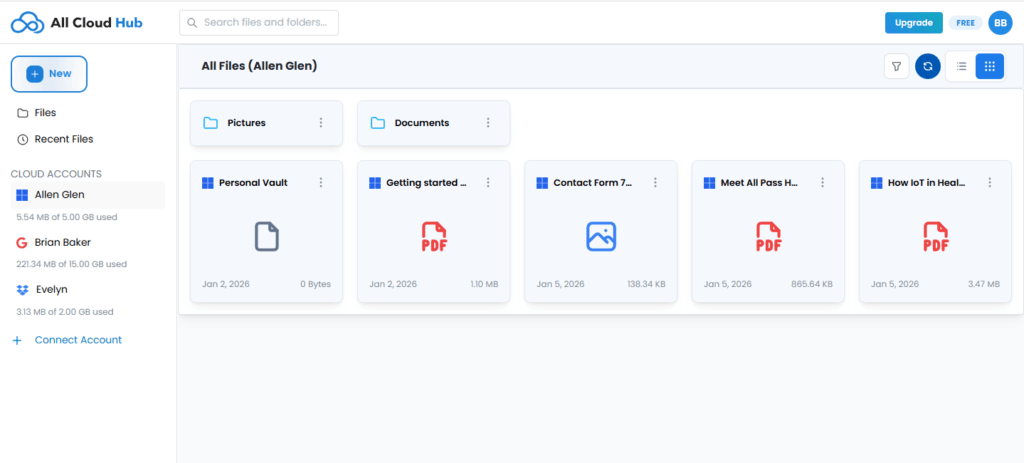The height and width of the screenshot is (463, 1024).
Task: Click the CLOUD ACCOUNTS section header
Action: point(56,174)
